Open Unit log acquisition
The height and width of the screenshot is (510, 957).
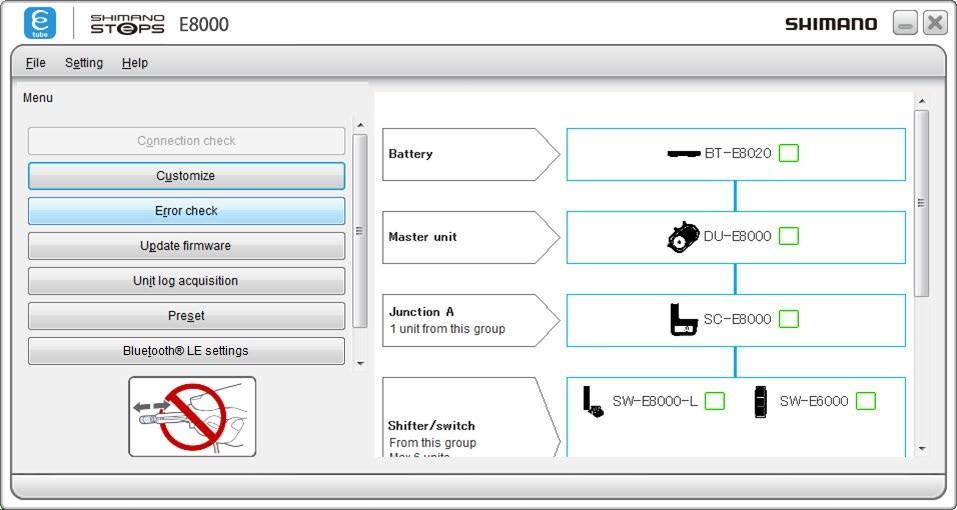(x=186, y=281)
